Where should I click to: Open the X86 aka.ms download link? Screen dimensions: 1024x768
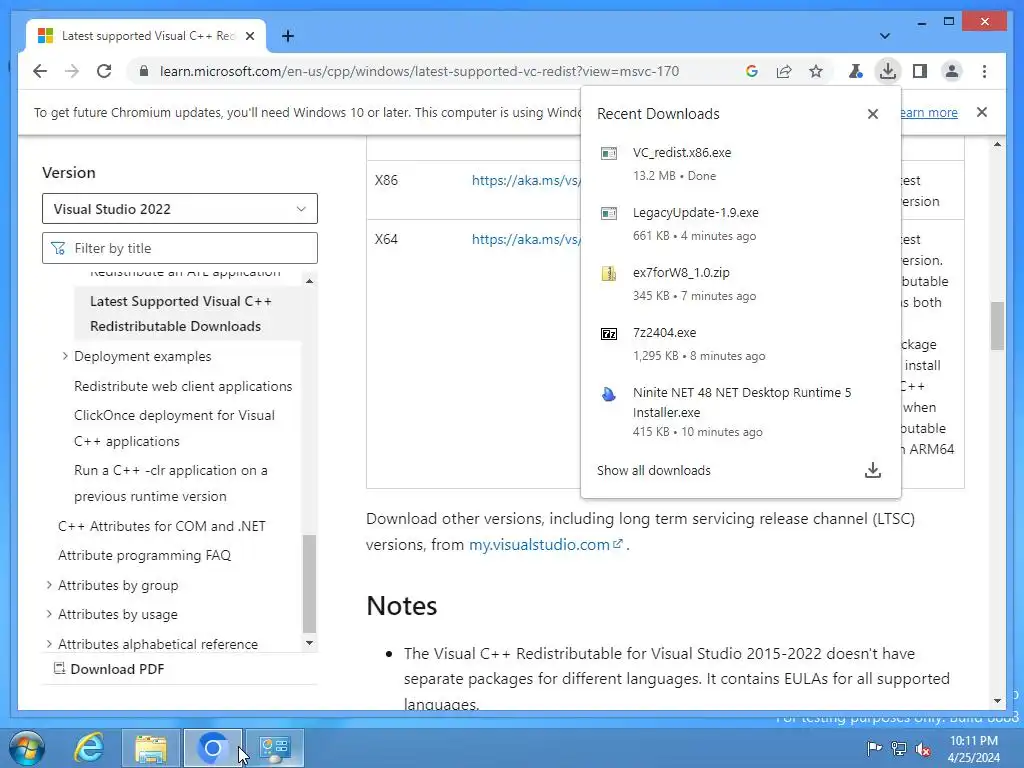coord(526,180)
